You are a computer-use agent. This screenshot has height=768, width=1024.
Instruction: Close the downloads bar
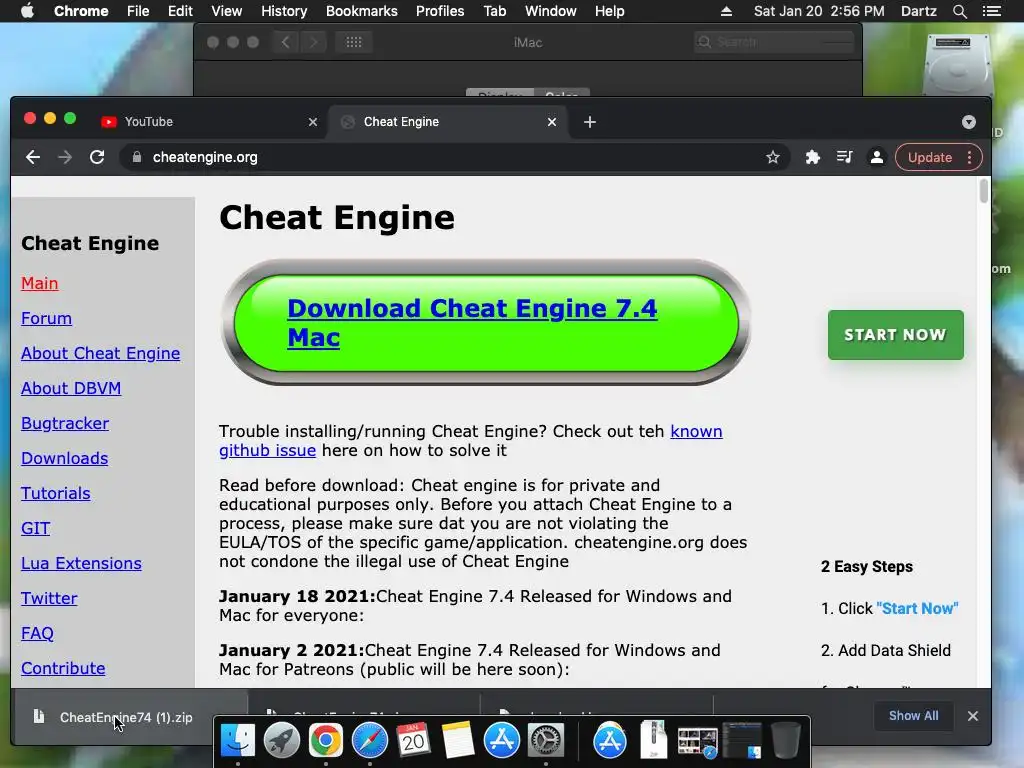(x=972, y=716)
